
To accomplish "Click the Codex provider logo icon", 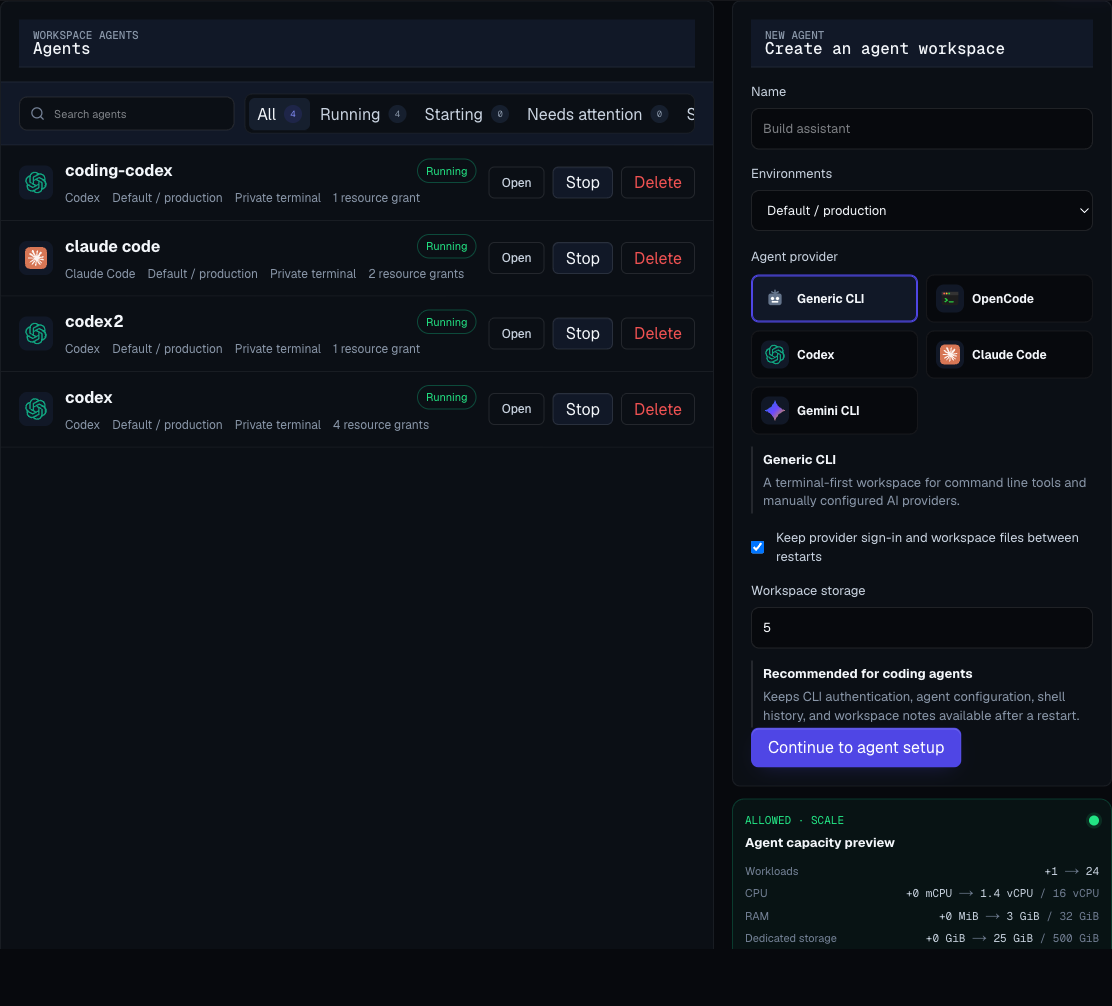I will tap(775, 354).
